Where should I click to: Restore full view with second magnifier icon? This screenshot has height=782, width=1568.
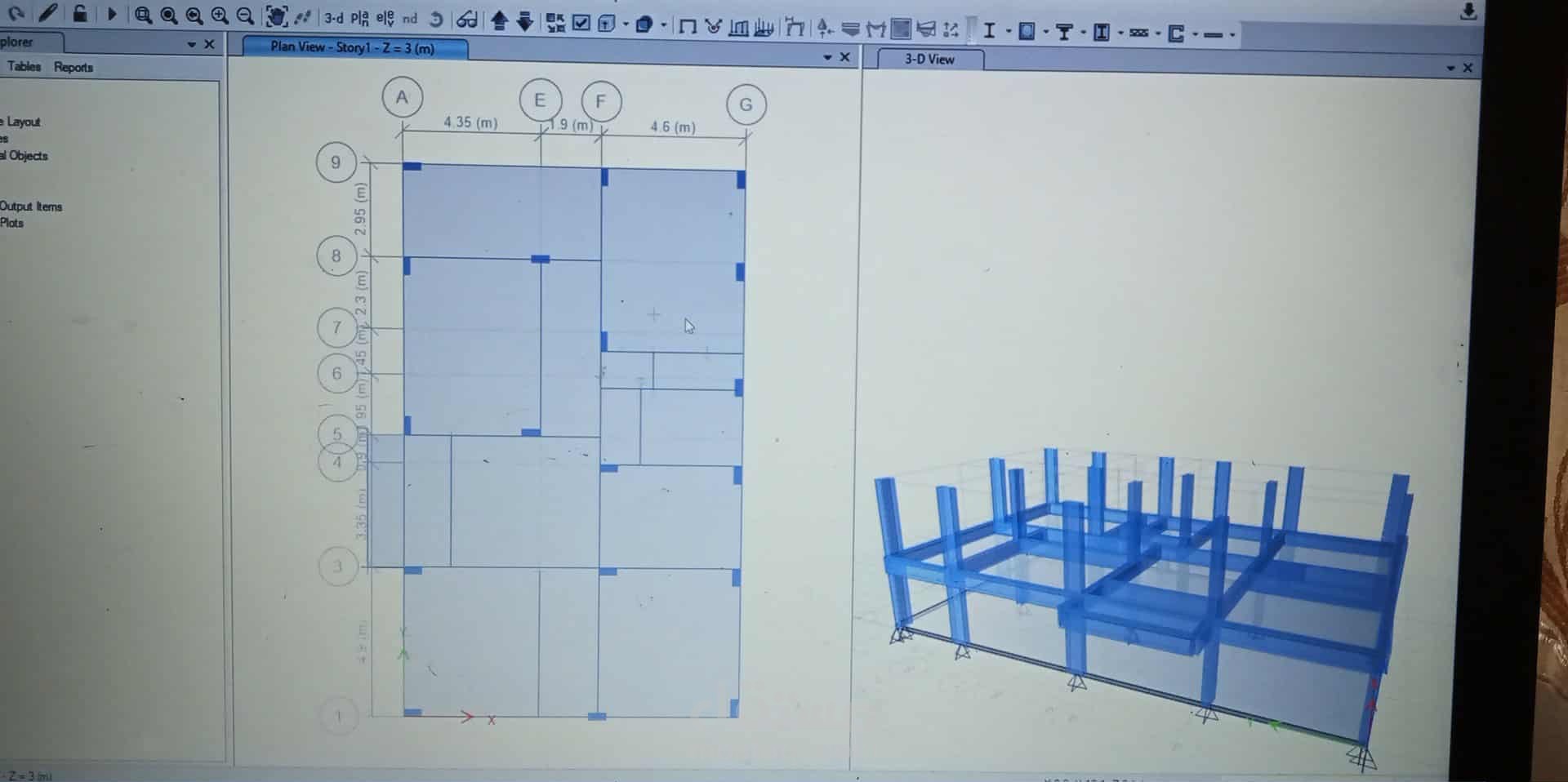168,16
